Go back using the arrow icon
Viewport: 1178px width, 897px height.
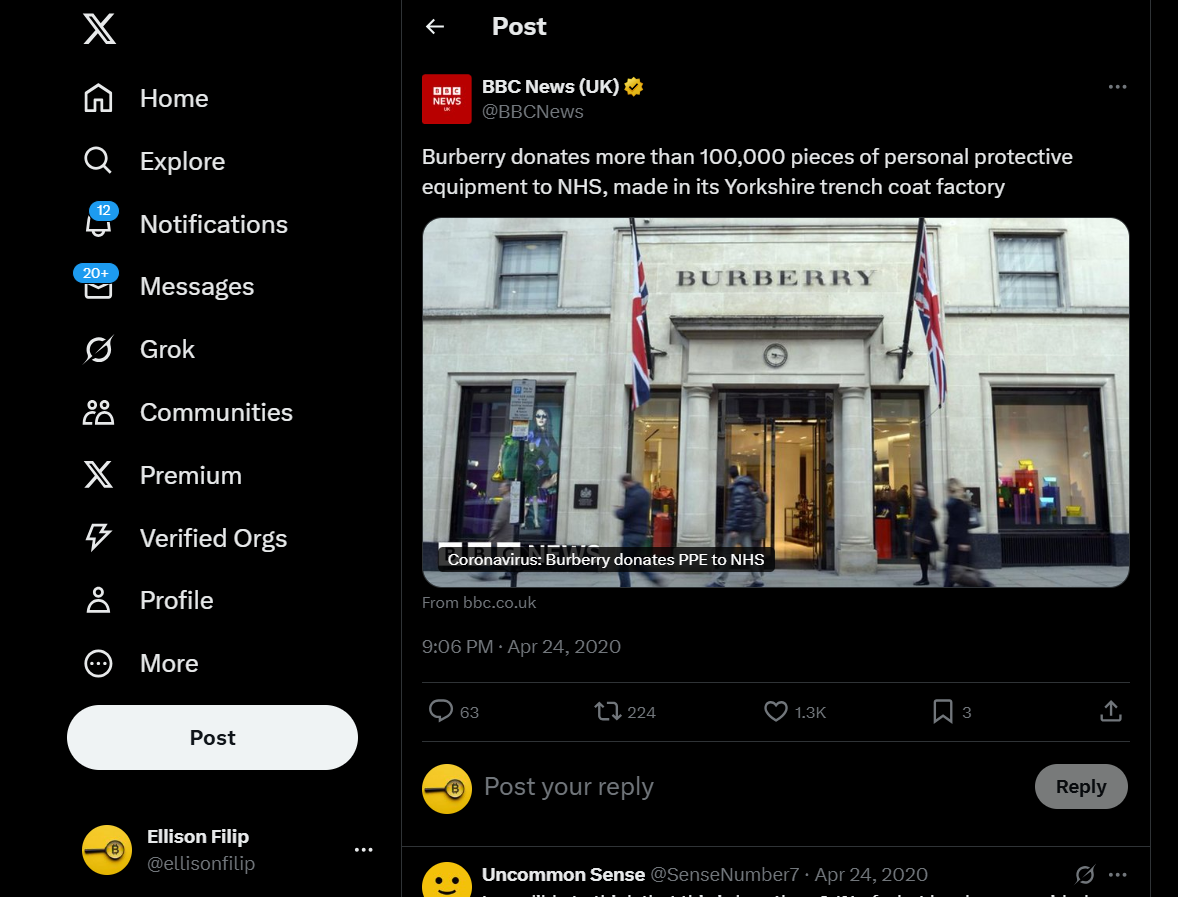[x=435, y=27]
